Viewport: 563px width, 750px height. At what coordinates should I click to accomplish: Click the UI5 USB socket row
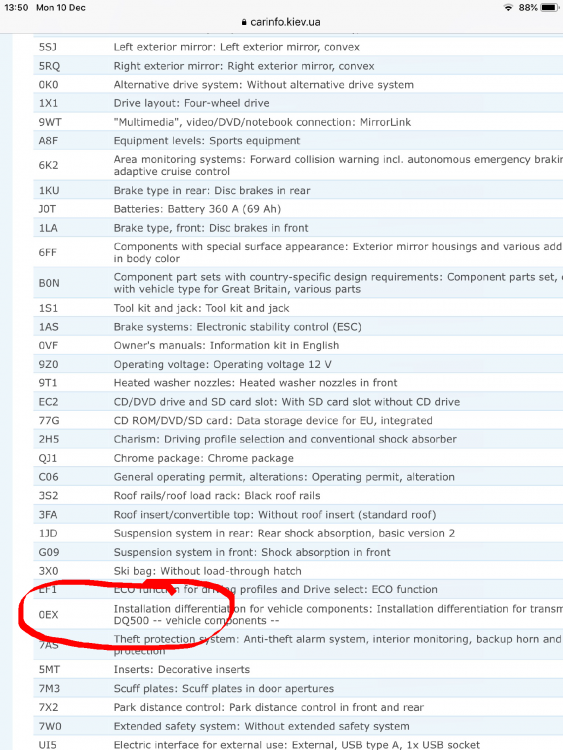[298, 744]
